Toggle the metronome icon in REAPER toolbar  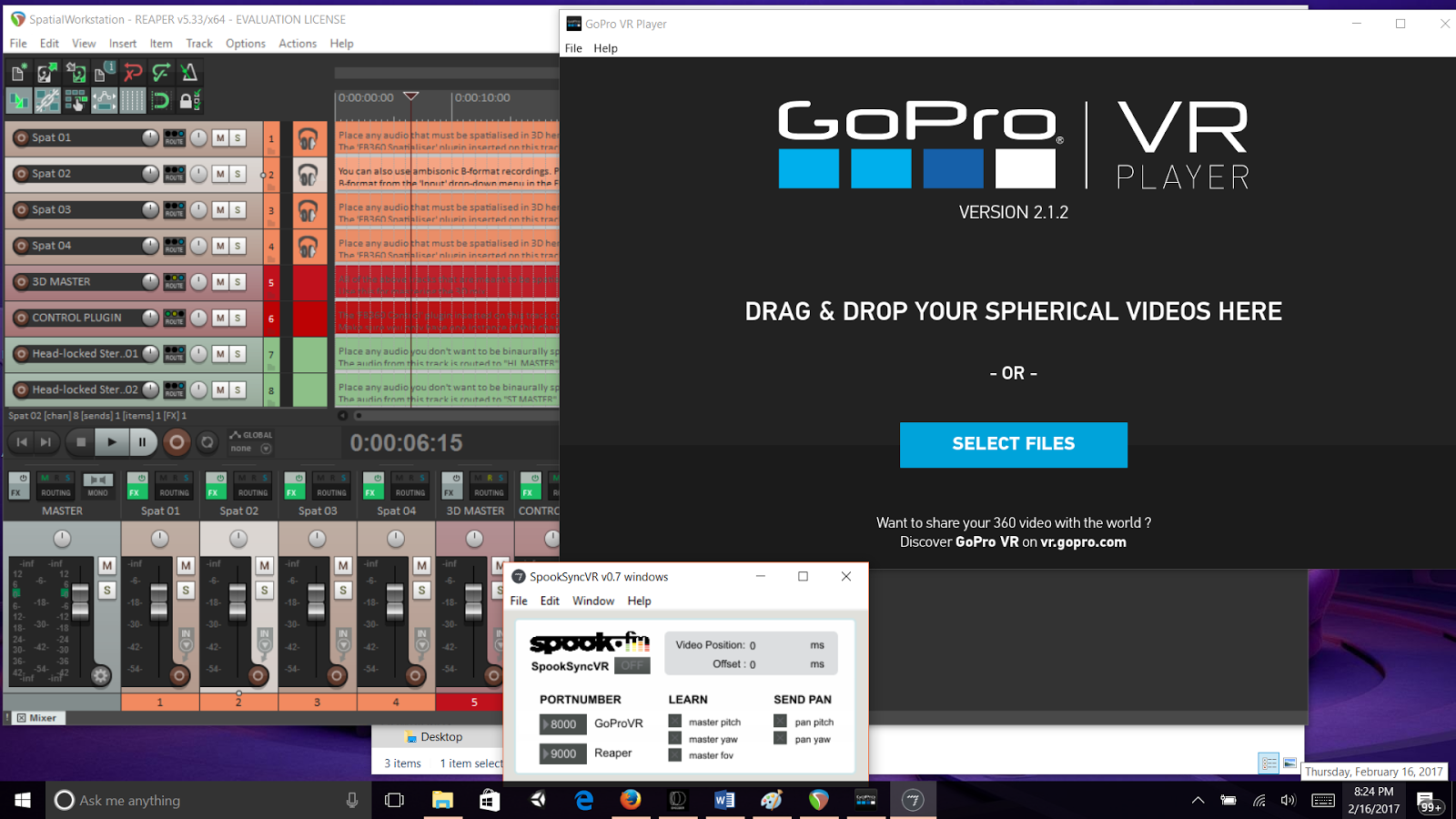[189, 72]
